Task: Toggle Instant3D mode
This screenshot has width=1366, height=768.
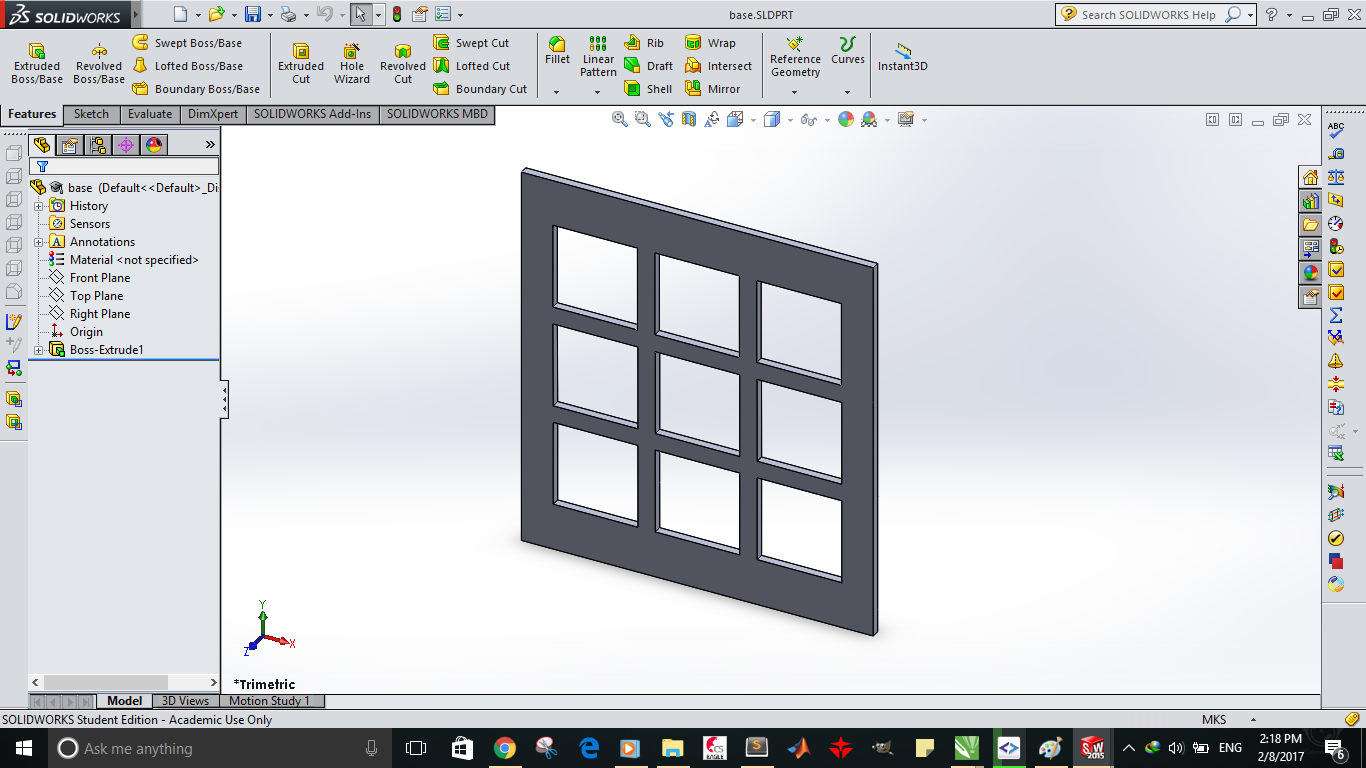Action: pyautogui.click(x=903, y=57)
